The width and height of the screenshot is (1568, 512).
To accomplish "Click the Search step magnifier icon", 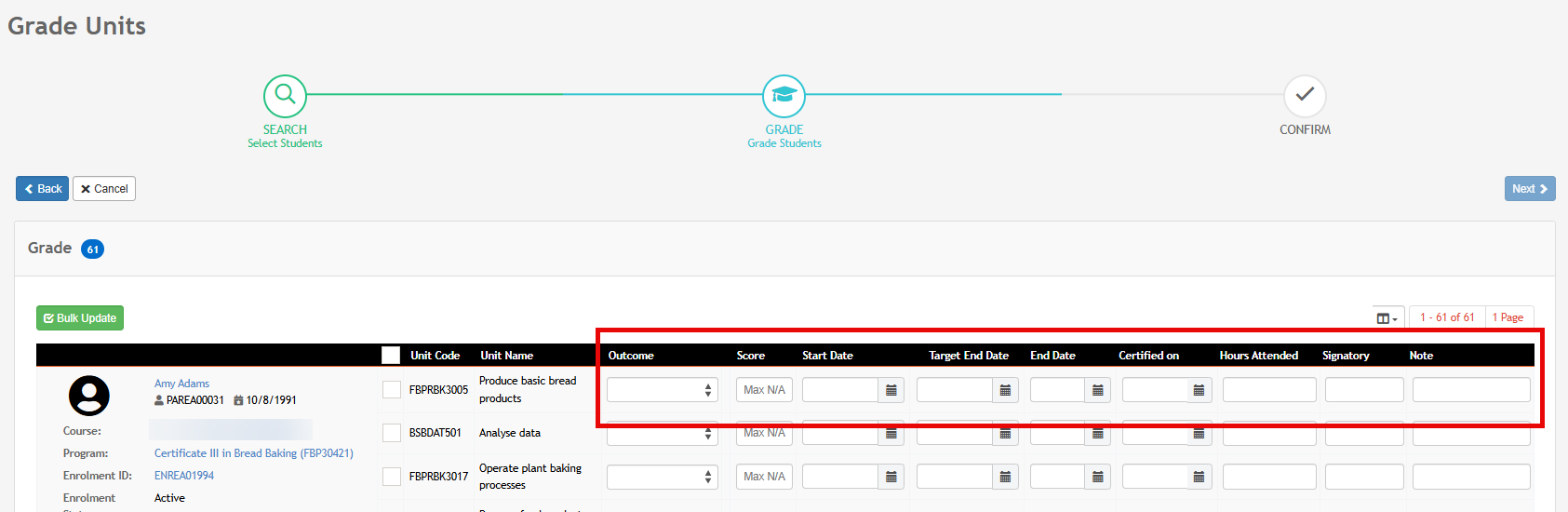I will 285,95.
